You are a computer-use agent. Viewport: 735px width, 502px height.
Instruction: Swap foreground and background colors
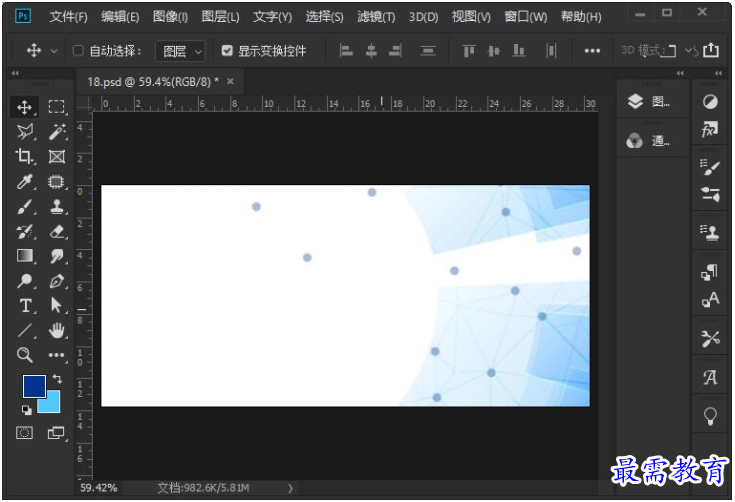57,378
